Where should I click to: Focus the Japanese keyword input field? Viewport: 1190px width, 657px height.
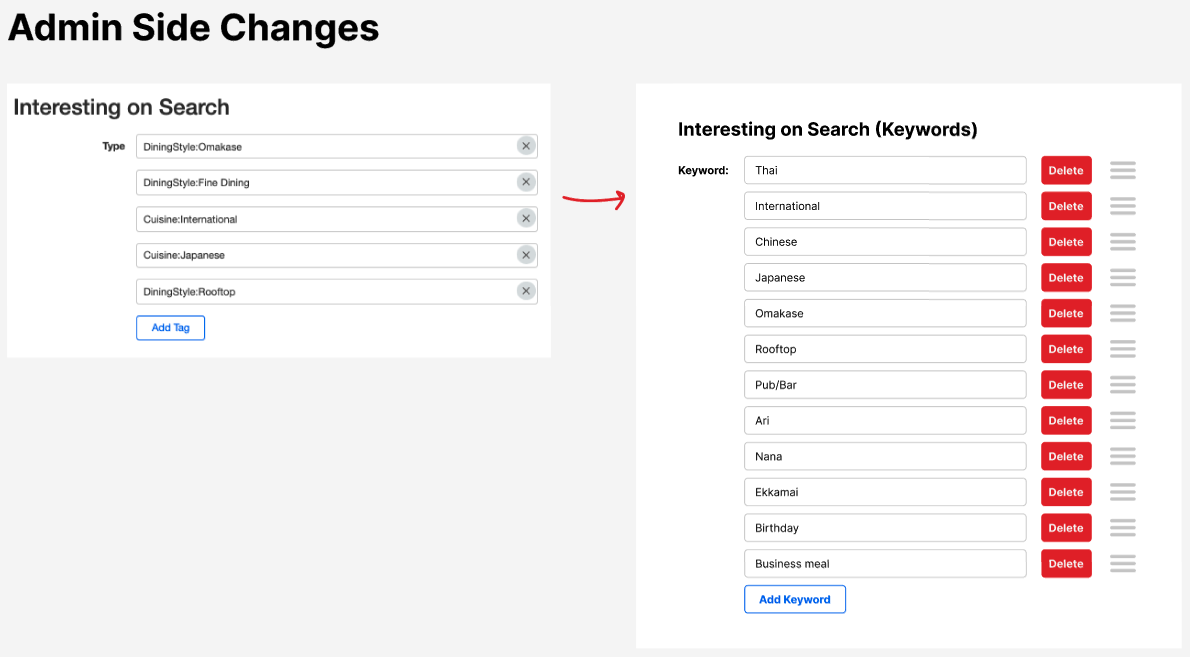point(884,278)
